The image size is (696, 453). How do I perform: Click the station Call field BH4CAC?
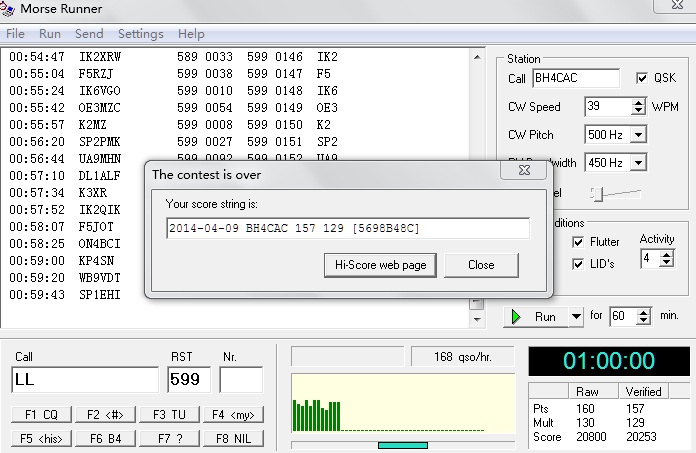coord(576,78)
